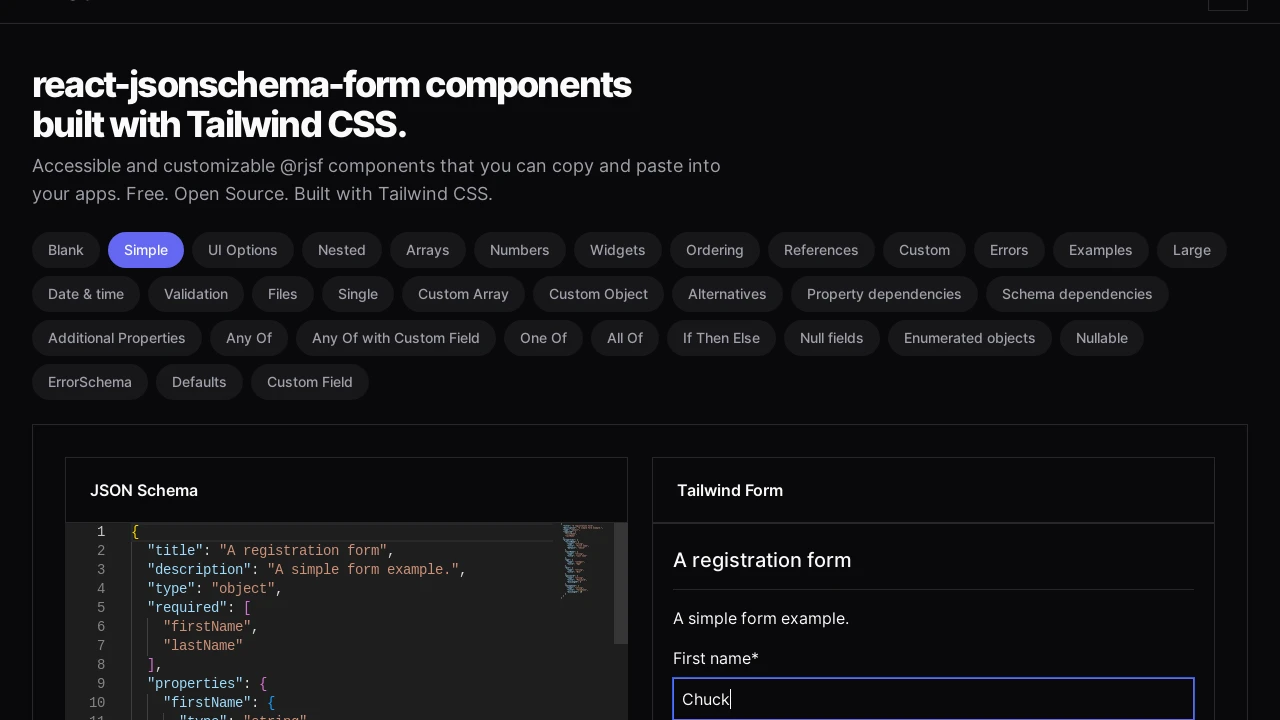Click the editor vertical scrollbar
Screen dimensions: 1280x720
pos(620,583)
